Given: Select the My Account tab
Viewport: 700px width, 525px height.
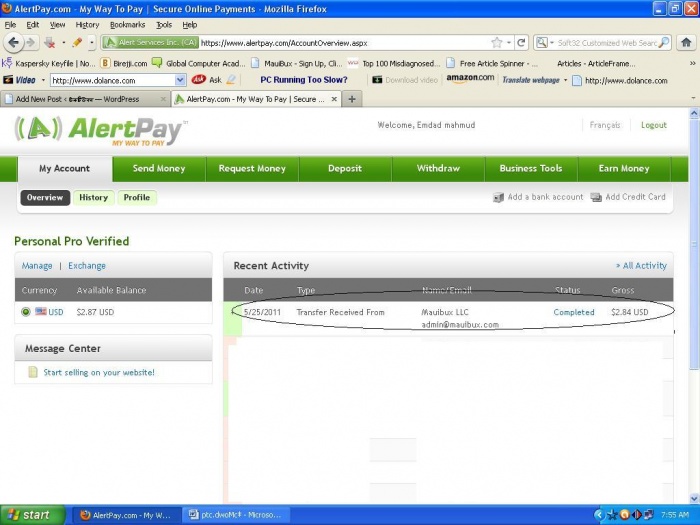Looking at the screenshot, I should pos(65,169).
